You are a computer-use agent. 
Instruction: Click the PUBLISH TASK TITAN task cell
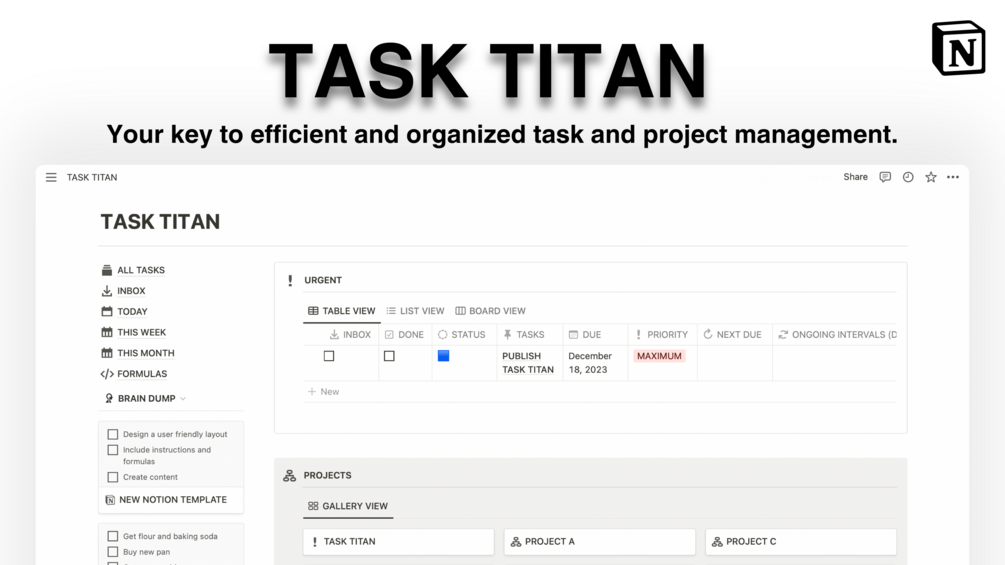pos(528,363)
